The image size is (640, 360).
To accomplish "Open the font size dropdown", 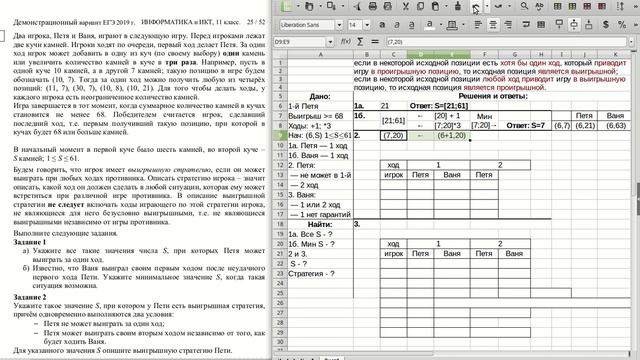I will (x=367, y=25).
